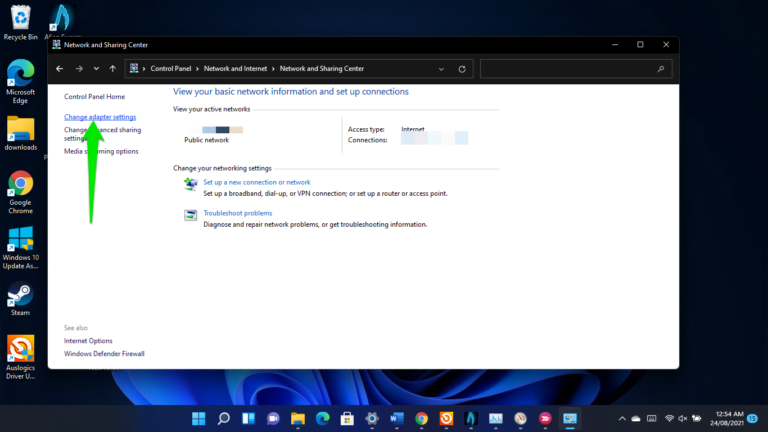Open Settings gear from taskbar

[372, 419]
